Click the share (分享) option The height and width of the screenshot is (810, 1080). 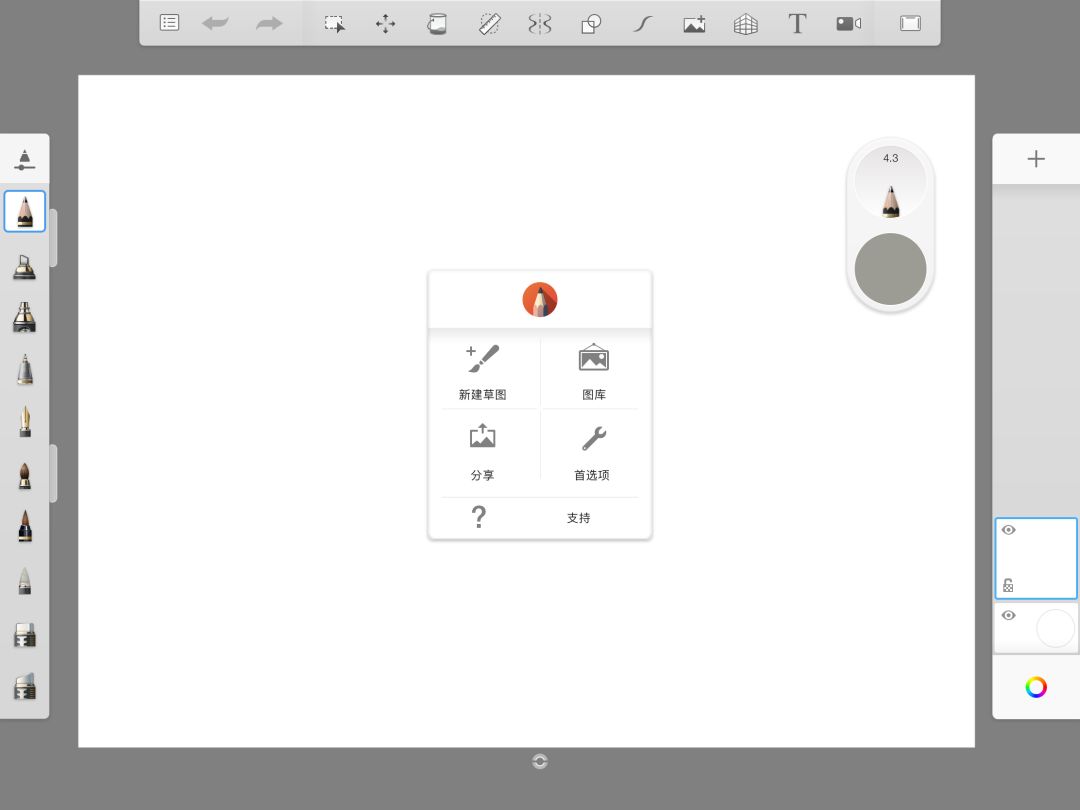tap(483, 452)
